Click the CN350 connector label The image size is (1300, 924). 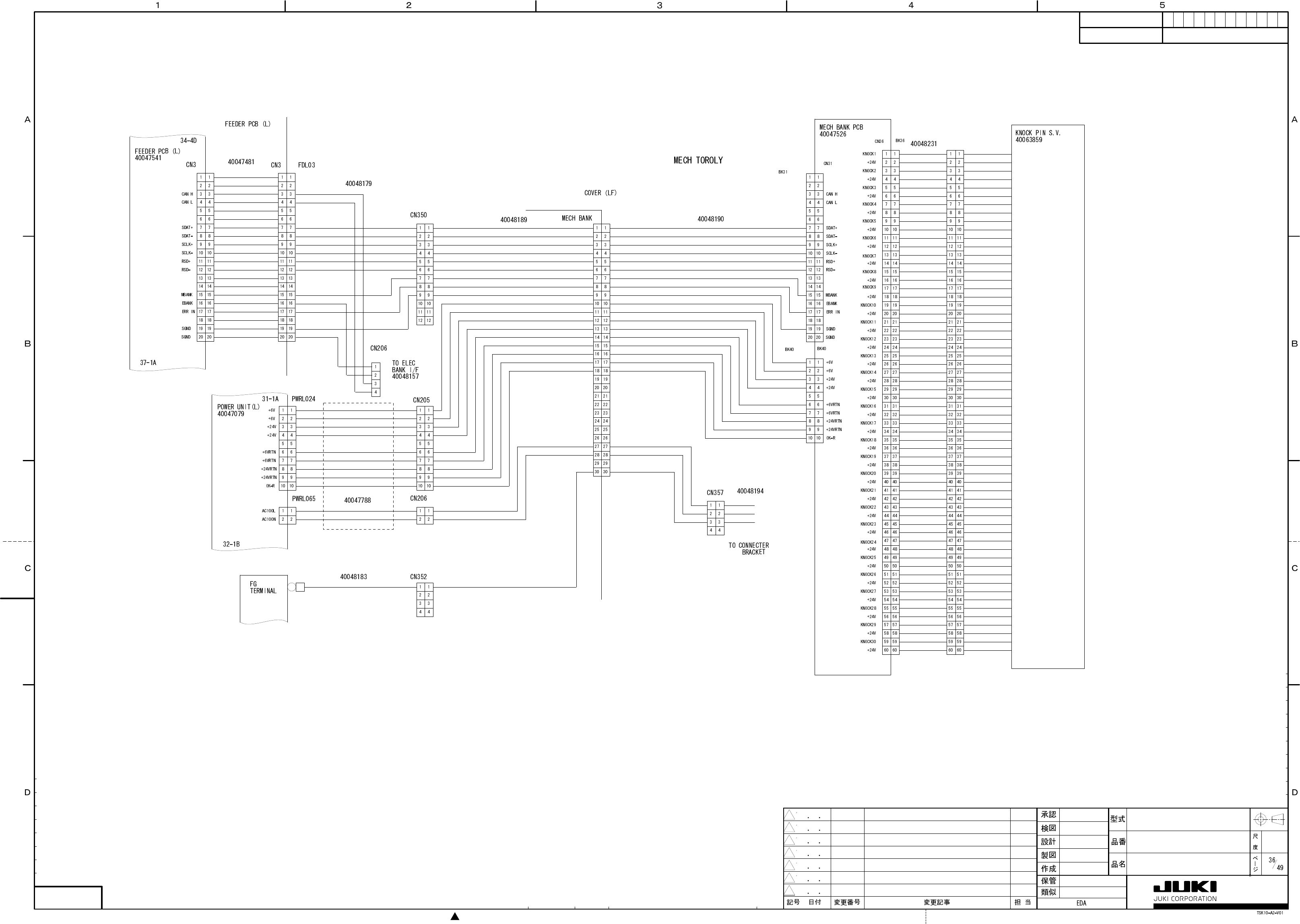[418, 215]
